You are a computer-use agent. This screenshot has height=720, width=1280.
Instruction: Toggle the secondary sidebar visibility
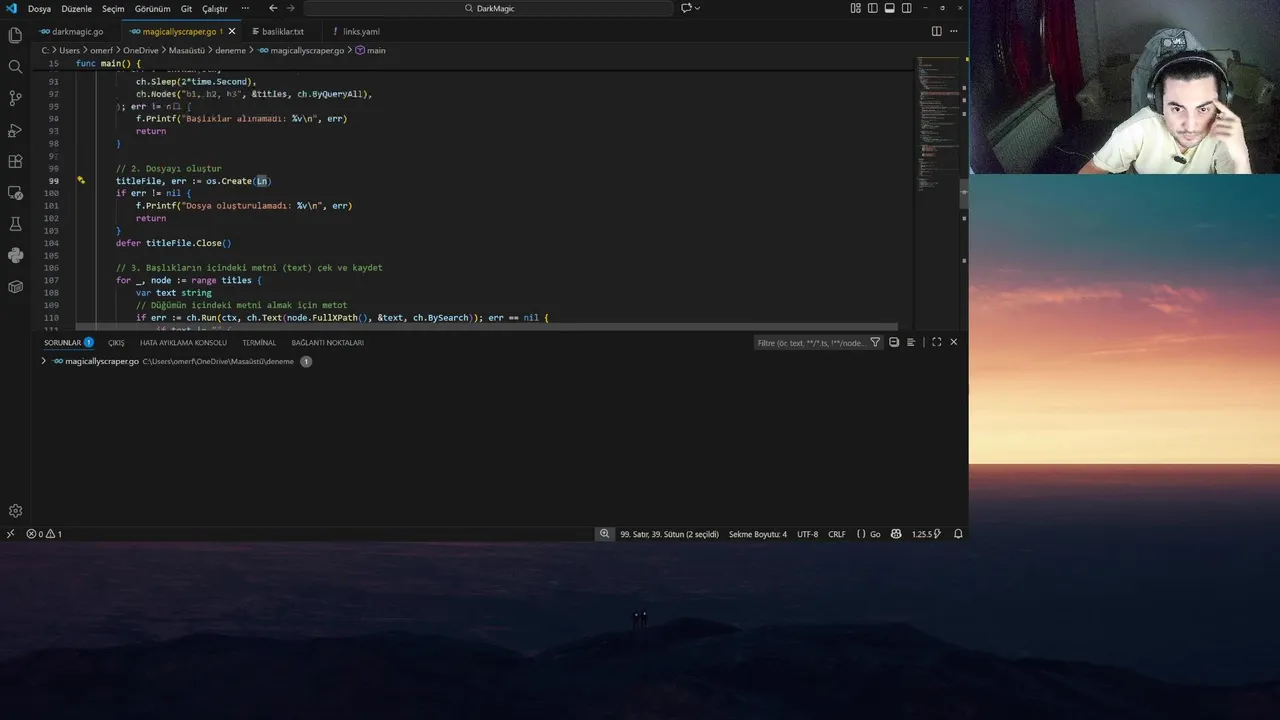(x=907, y=8)
